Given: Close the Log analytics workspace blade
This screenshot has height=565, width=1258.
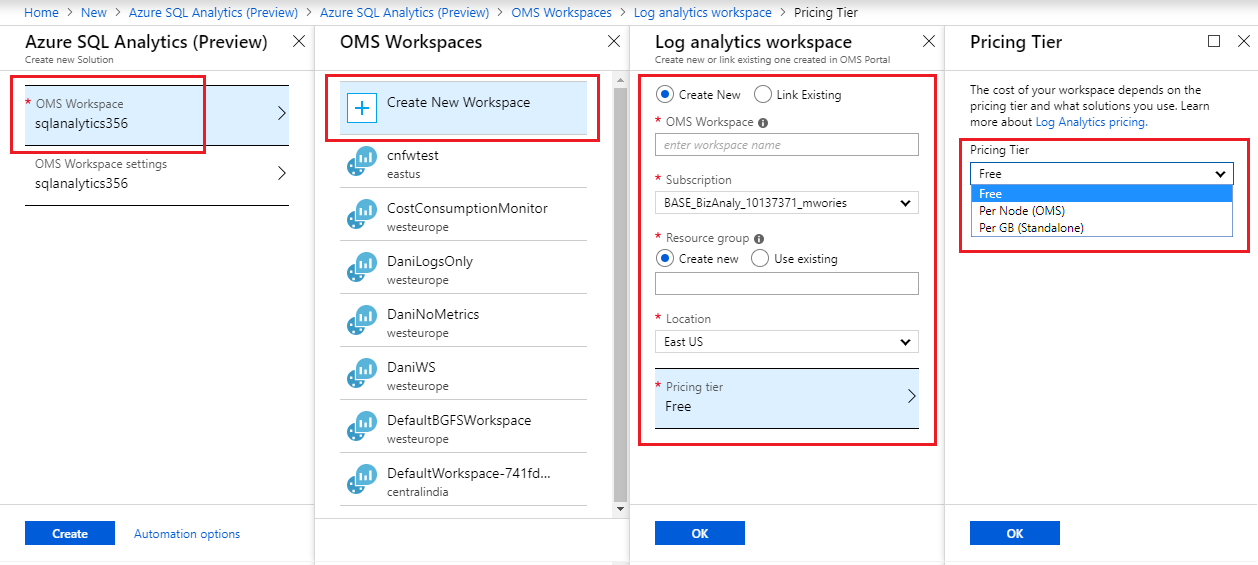Looking at the screenshot, I should [929, 41].
